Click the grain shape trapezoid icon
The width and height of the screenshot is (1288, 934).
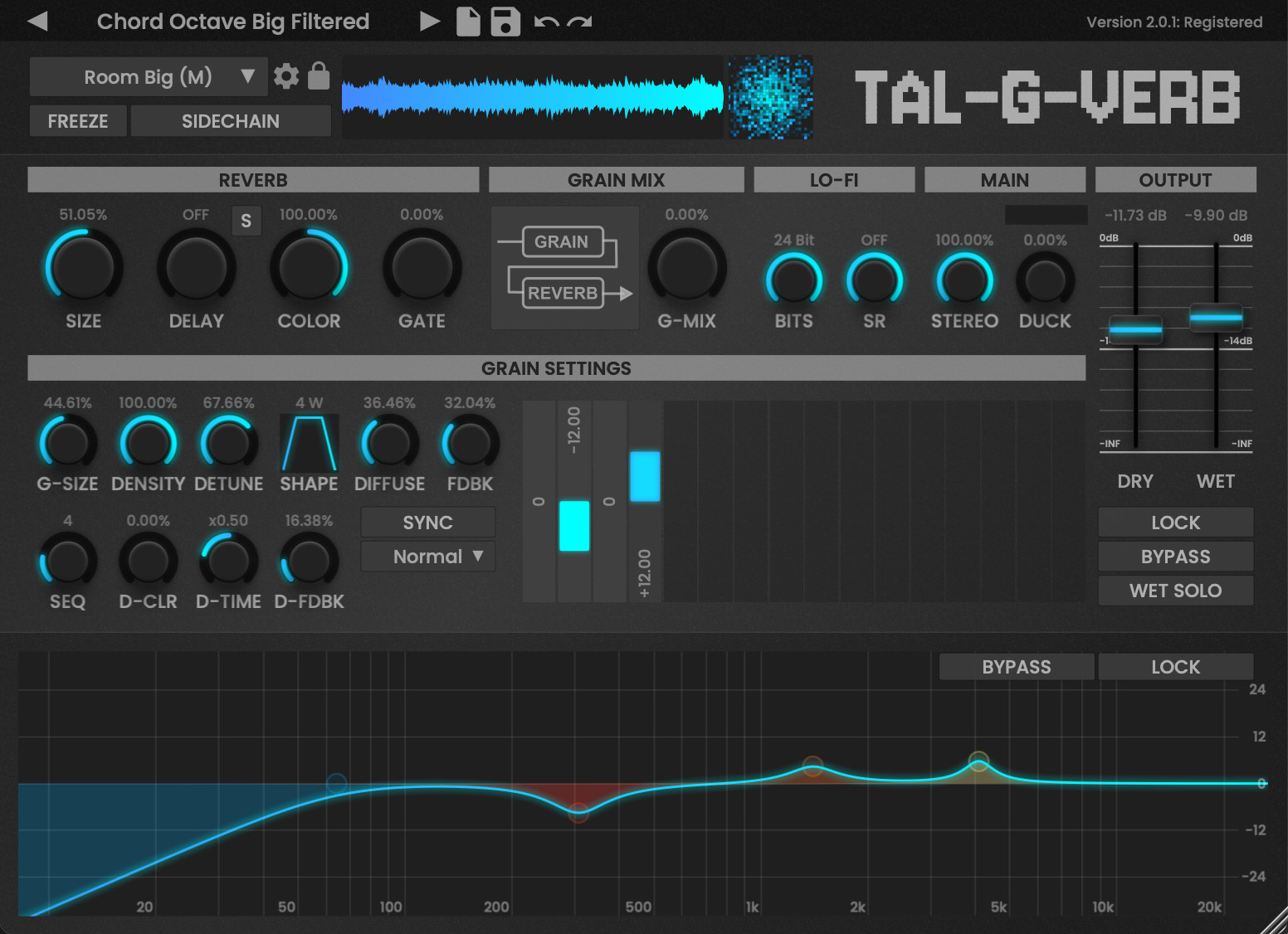(x=309, y=443)
